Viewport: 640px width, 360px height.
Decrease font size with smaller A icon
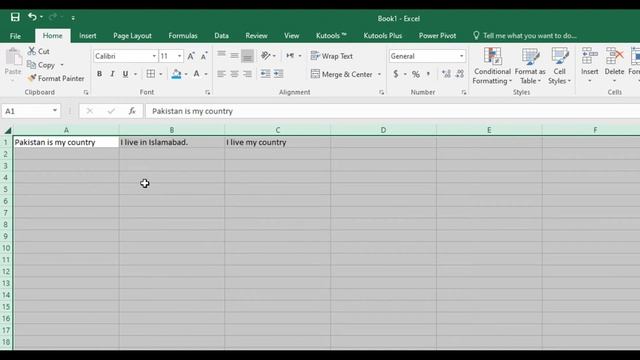[204, 56]
